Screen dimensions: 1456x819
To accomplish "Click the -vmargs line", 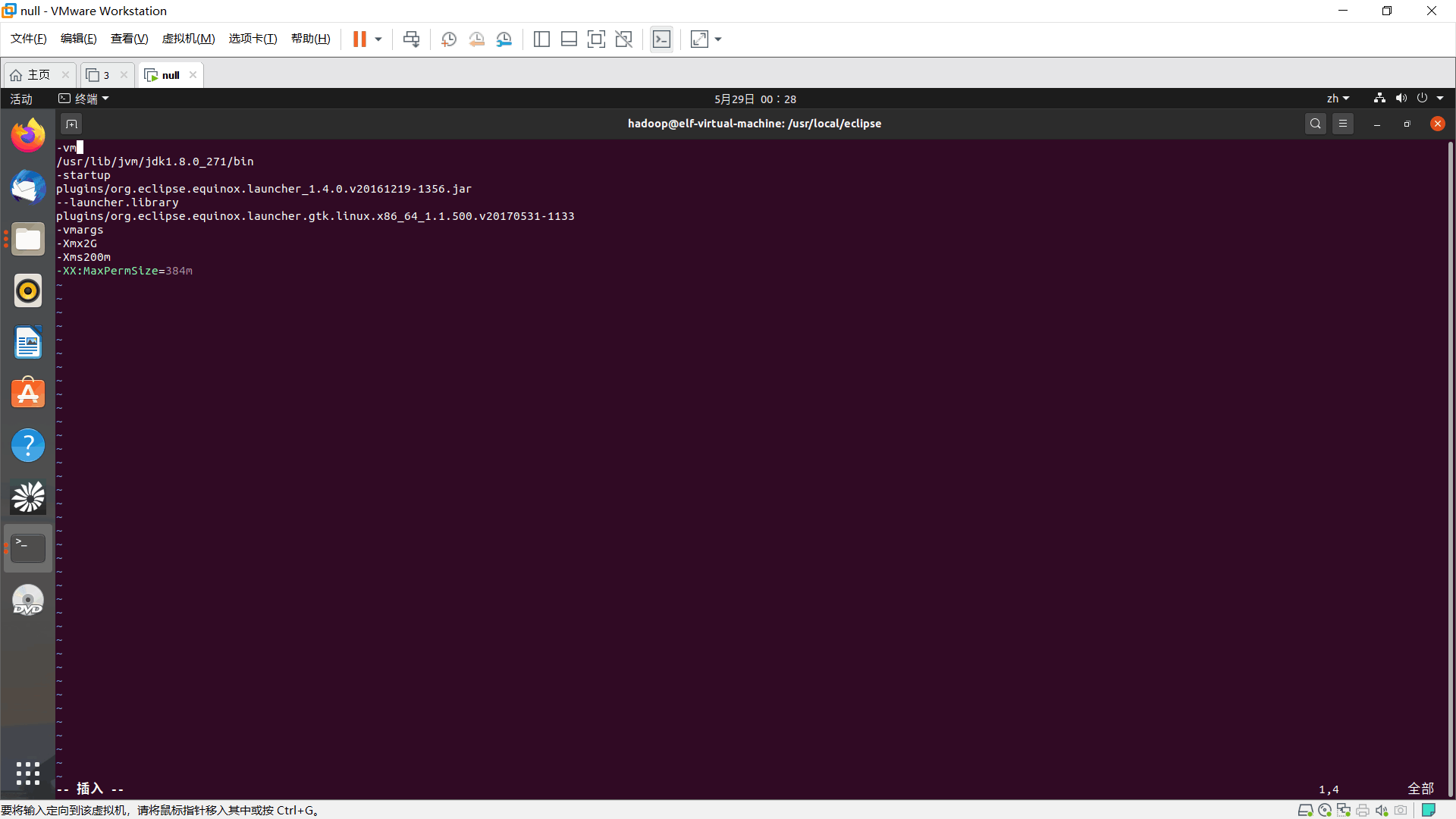I will 80,230.
